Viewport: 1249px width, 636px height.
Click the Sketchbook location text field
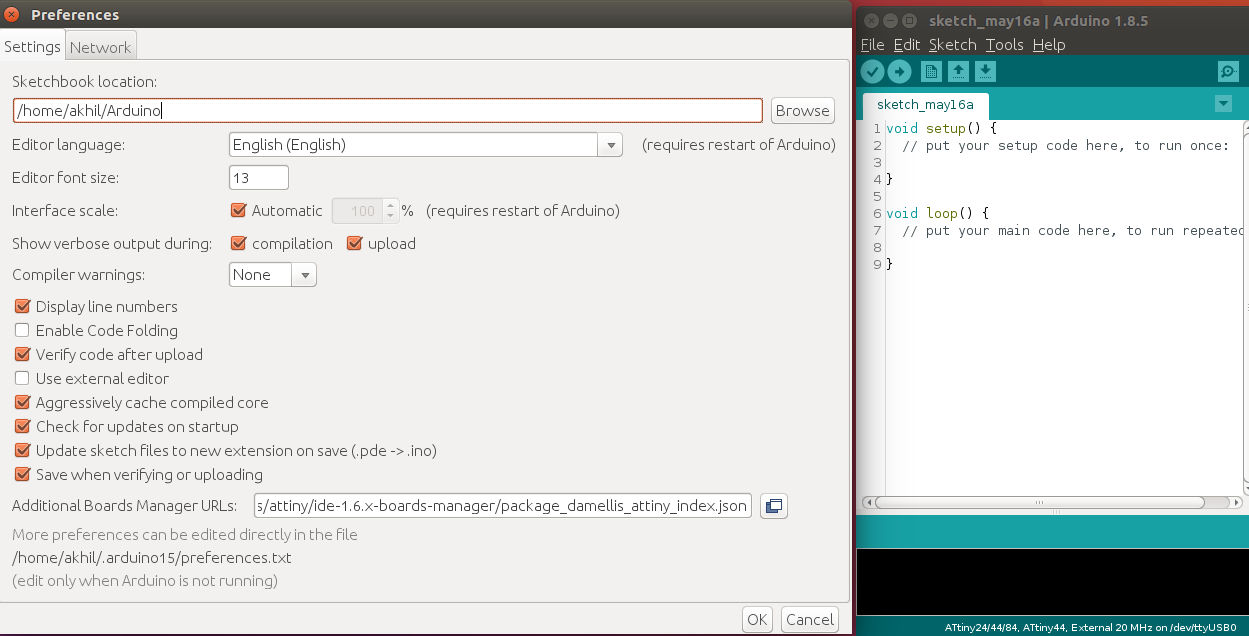point(388,111)
